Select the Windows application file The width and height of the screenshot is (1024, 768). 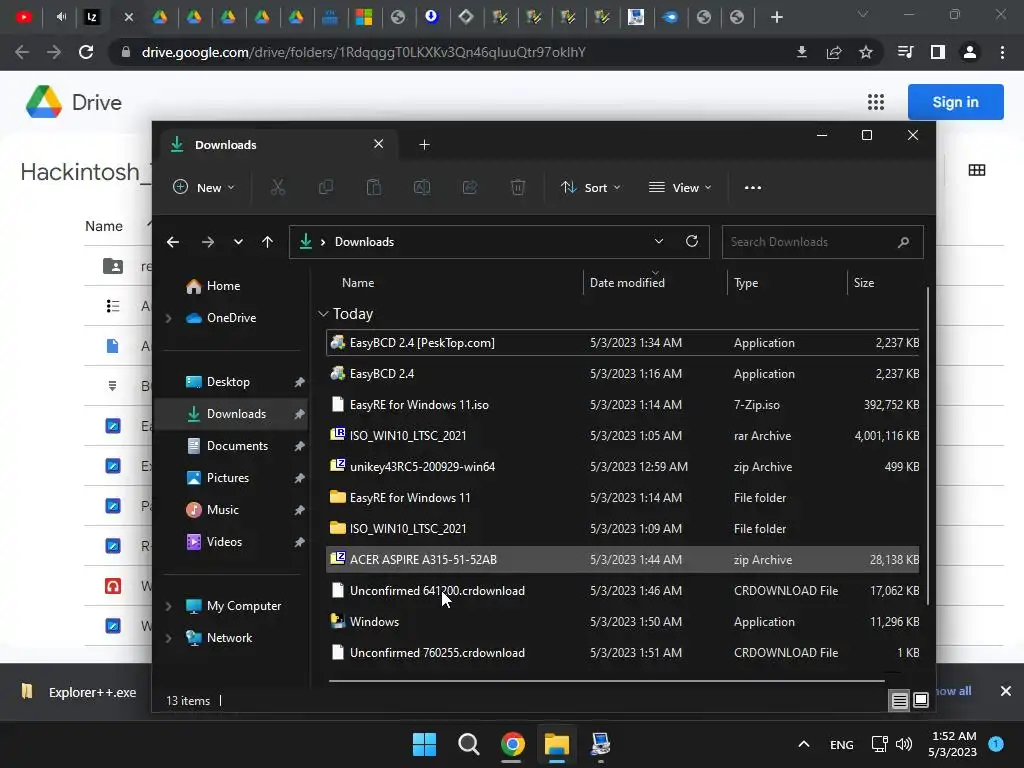622,622
